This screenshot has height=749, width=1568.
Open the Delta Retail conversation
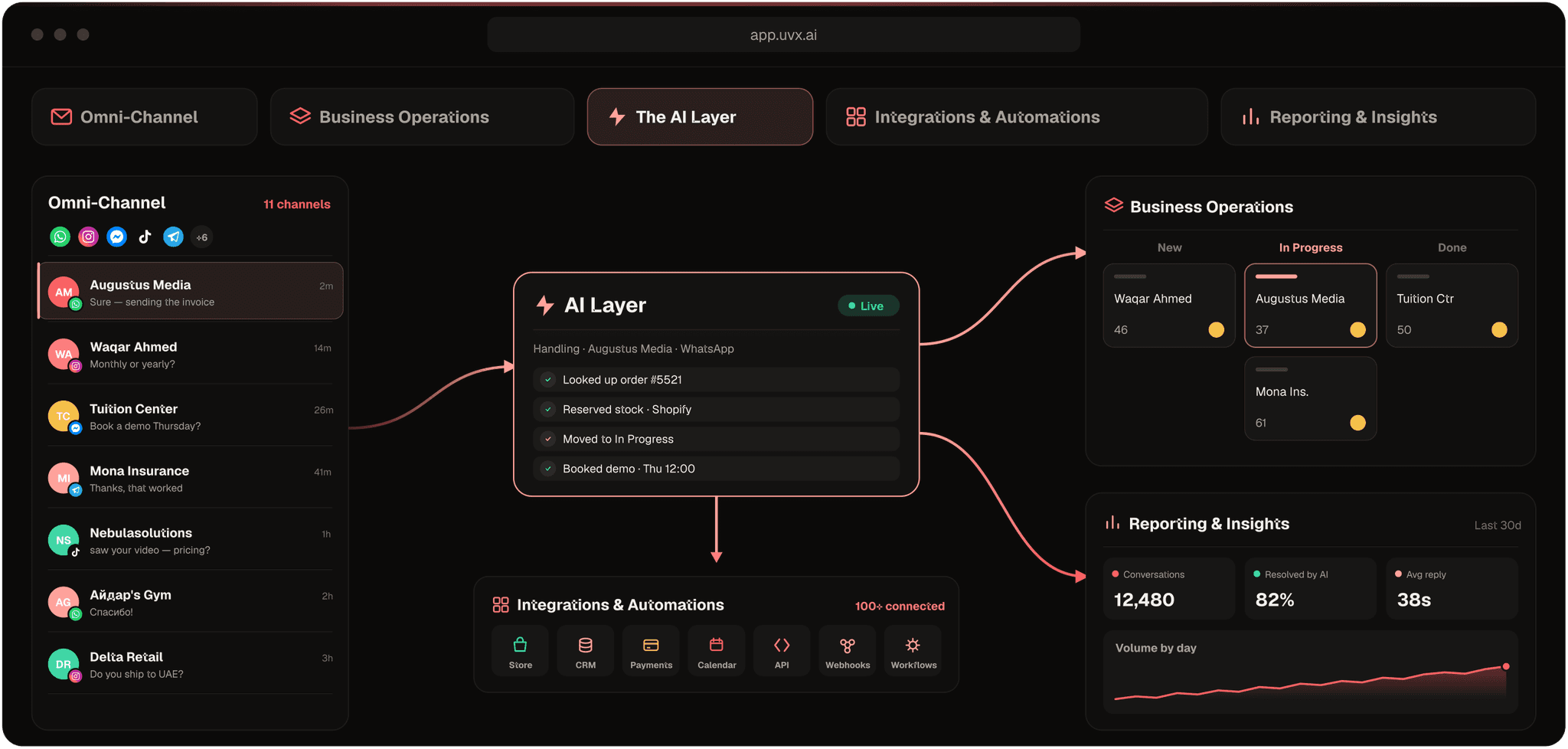pyautogui.click(x=191, y=664)
